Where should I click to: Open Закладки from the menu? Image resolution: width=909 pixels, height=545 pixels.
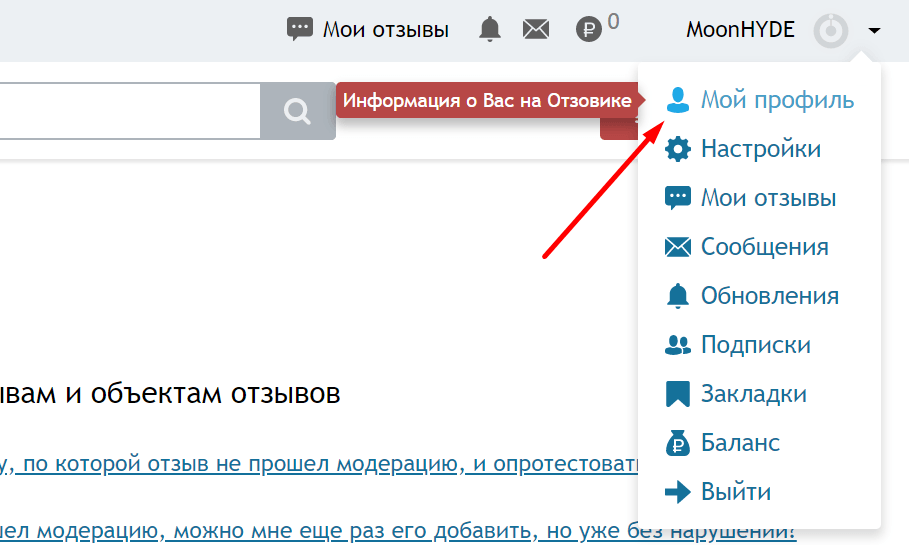coord(736,394)
